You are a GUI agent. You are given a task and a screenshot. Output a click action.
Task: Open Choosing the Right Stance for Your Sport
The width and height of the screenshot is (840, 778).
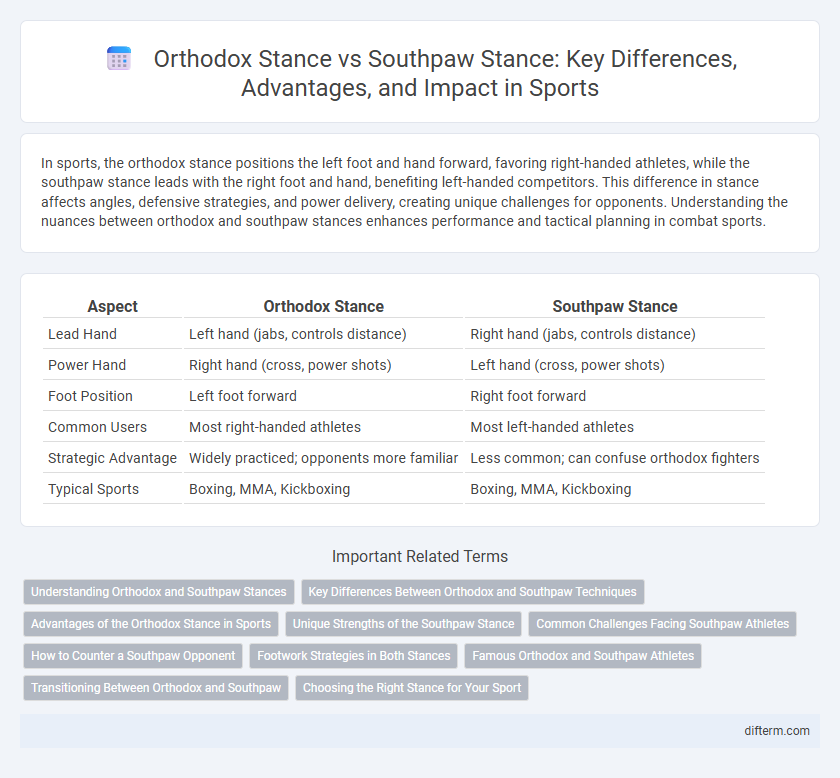[x=412, y=688]
